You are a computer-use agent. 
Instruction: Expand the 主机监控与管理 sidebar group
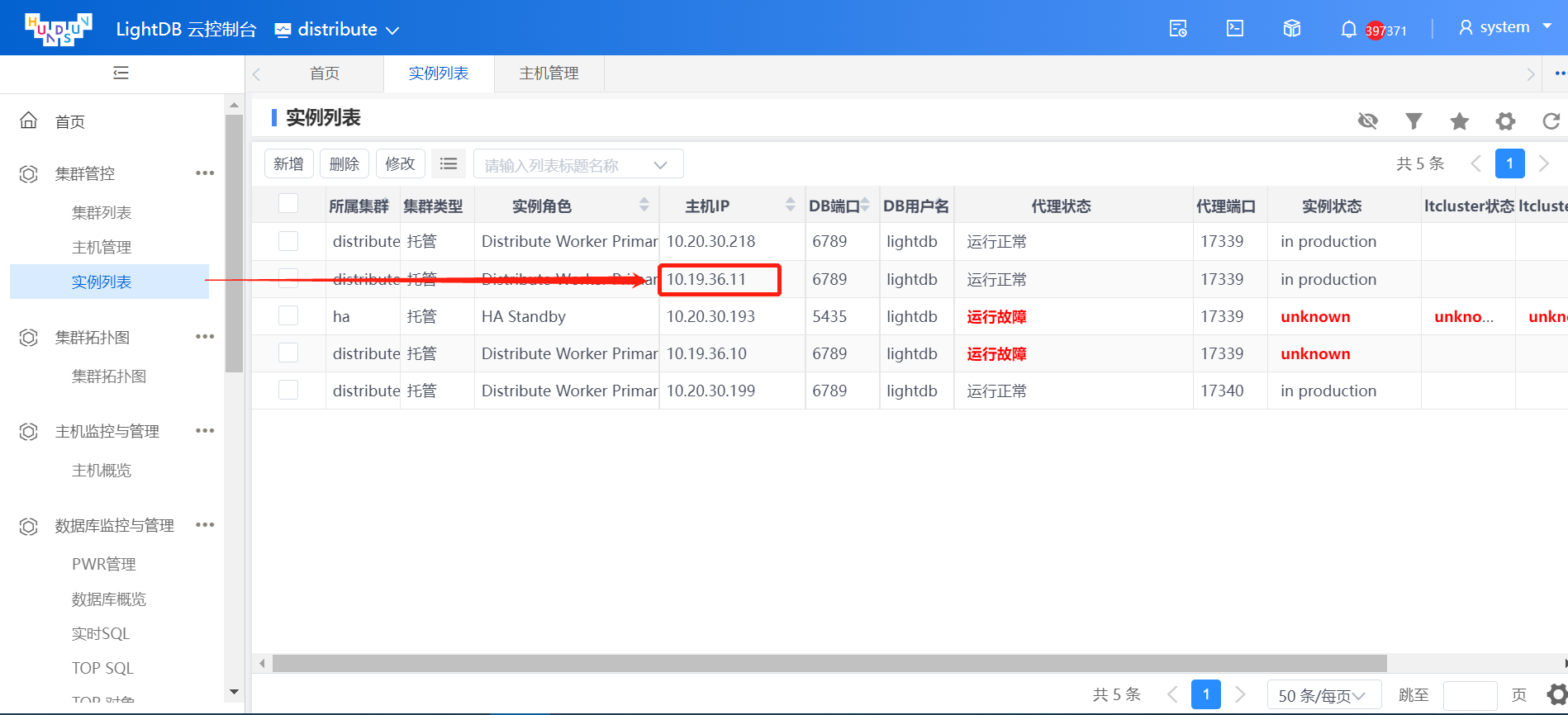pyautogui.click(x=107, y=431)
